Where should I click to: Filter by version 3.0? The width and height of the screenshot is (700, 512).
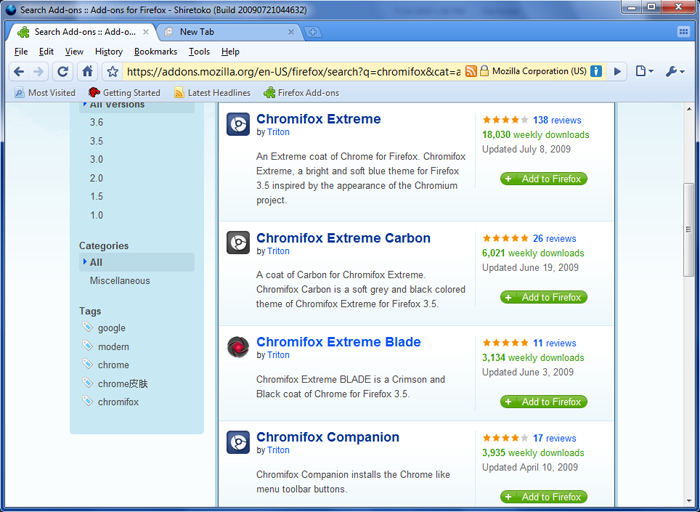point(96,159)
